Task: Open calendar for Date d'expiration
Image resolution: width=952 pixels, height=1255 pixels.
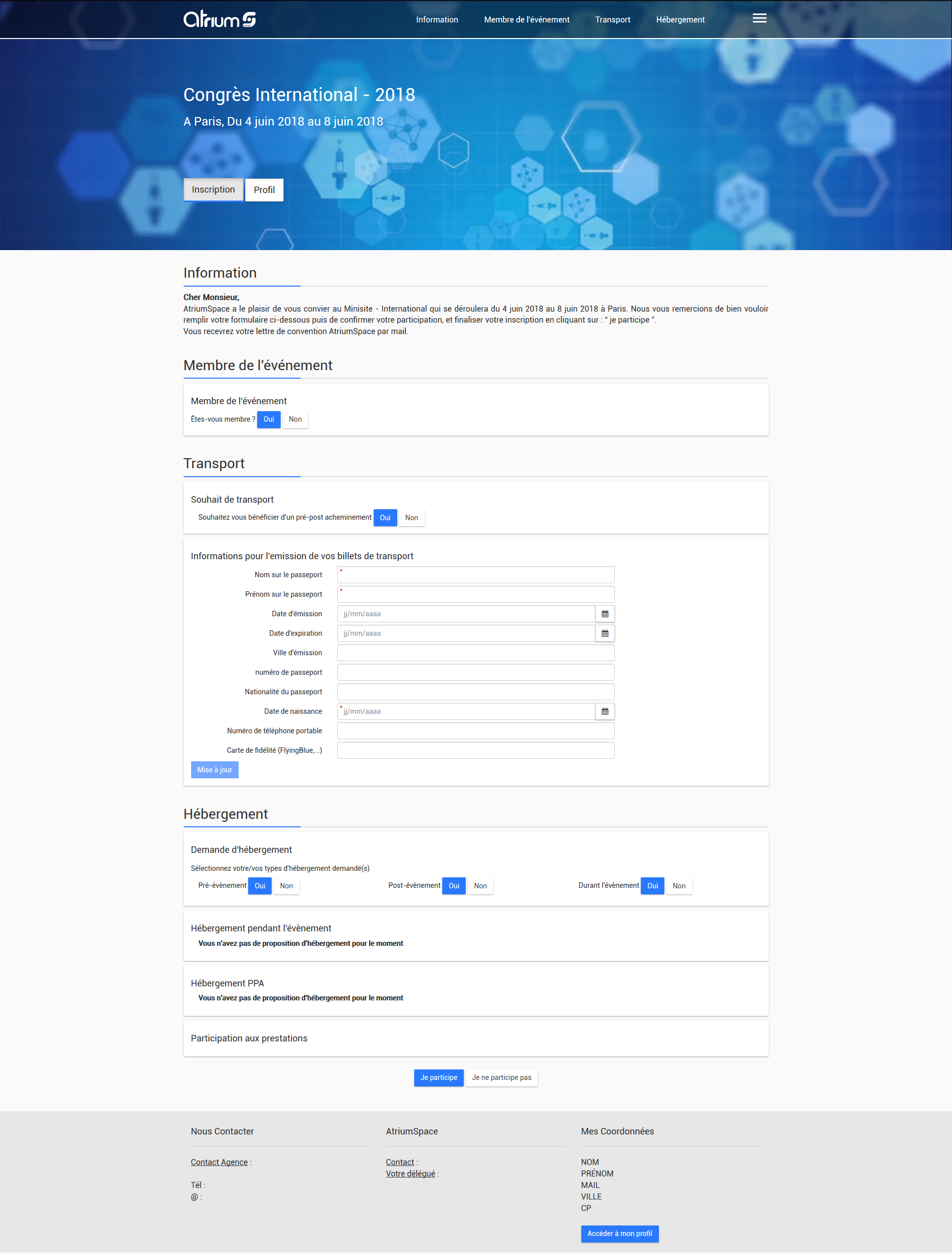Action: tap(605, 633)
